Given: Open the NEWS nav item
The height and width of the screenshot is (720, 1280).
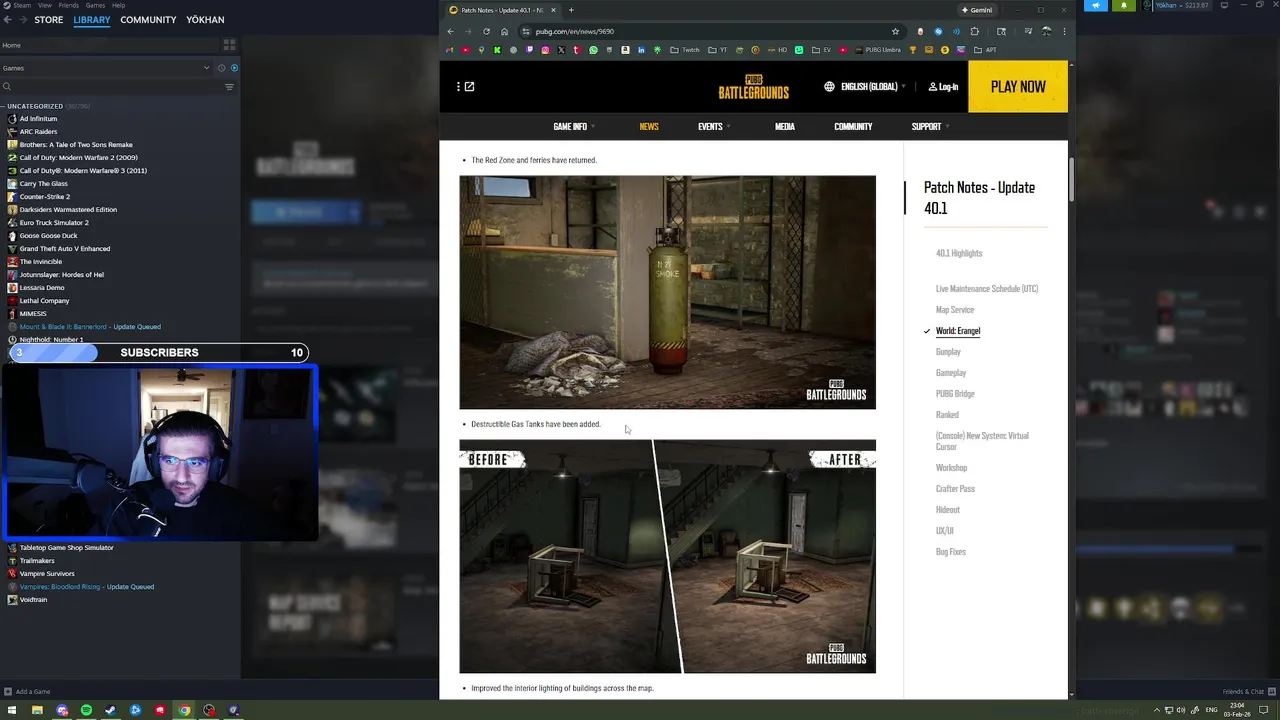Looking at the screenshot, I should click(649, 127).
